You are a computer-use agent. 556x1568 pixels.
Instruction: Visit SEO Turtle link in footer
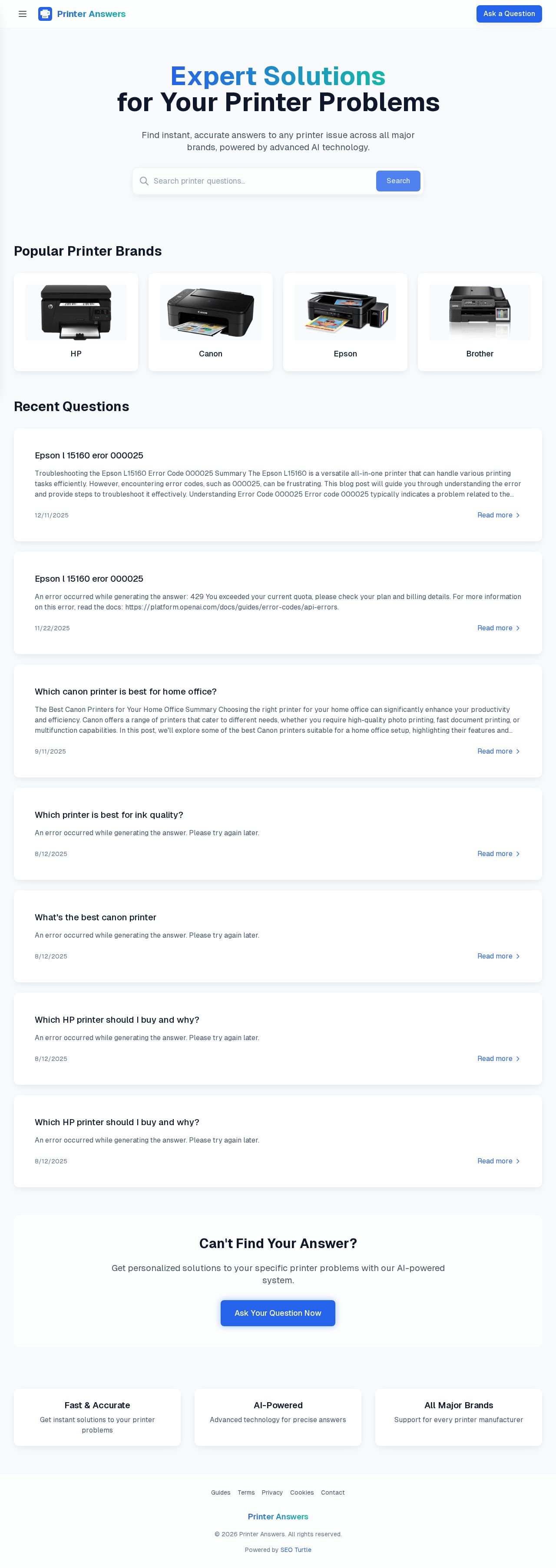[296, 1549]
